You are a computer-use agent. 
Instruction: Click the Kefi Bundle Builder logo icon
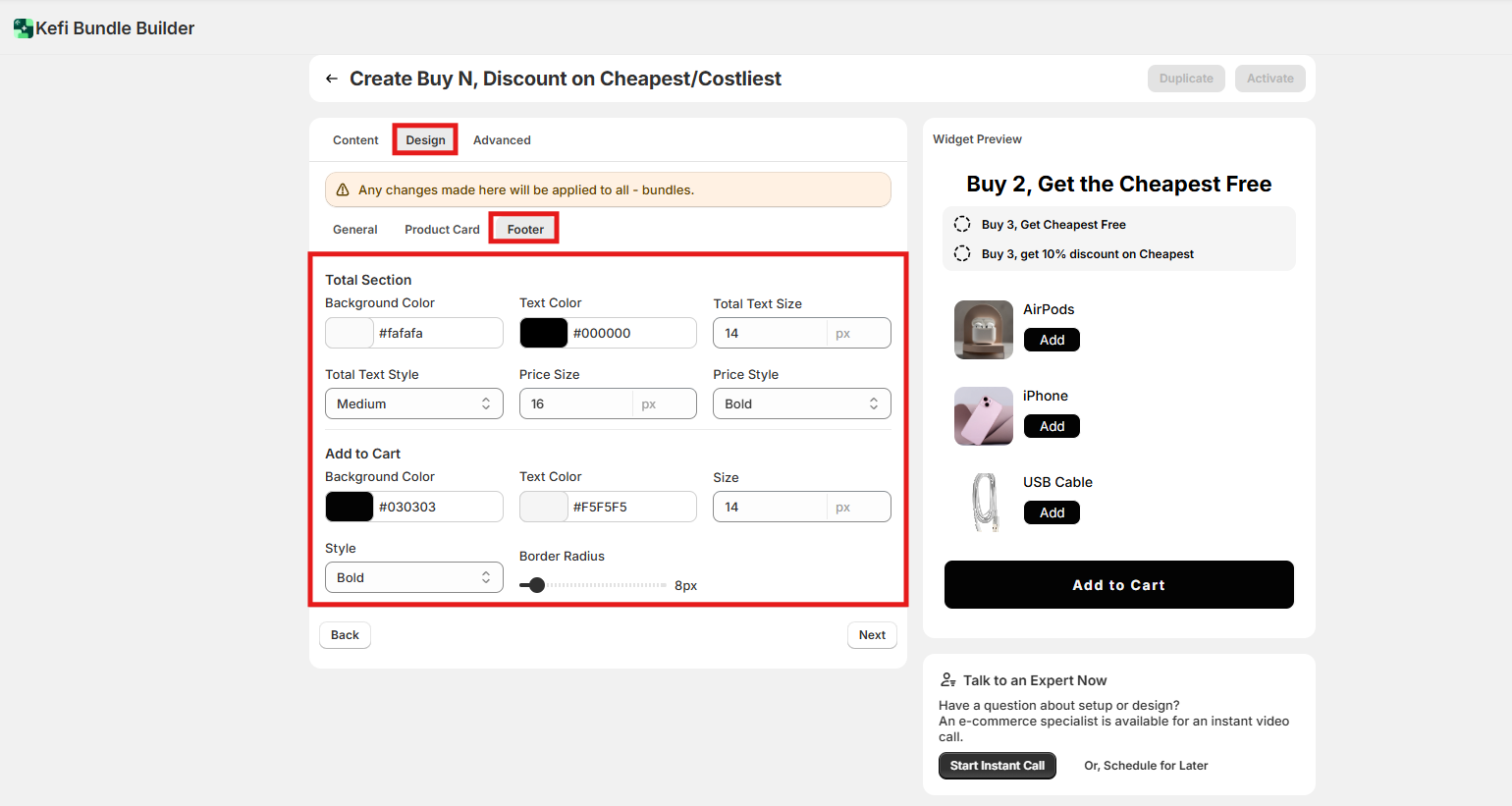(23, 28)
